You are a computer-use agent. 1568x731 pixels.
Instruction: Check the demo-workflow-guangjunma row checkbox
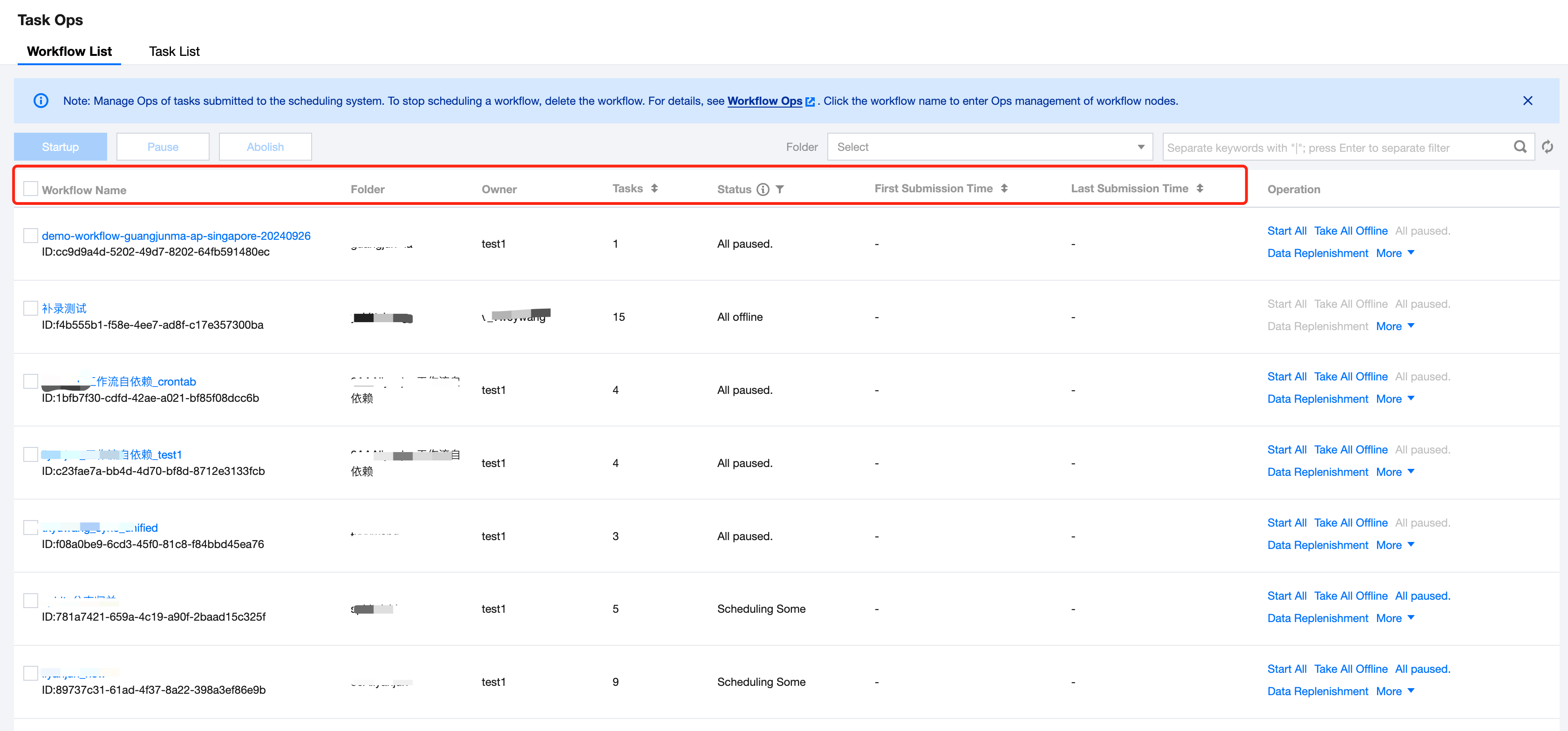coord(30,235)
